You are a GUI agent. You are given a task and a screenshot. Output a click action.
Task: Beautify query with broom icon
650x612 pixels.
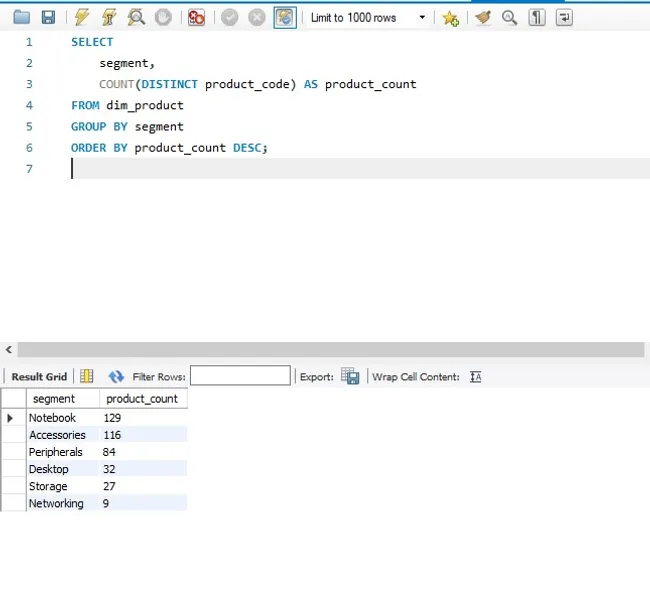483,17
